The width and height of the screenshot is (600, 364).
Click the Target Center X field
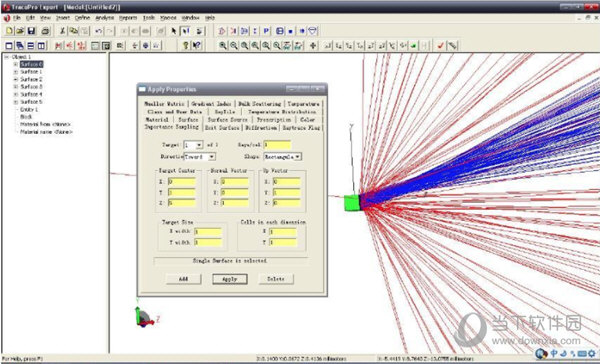182,182
